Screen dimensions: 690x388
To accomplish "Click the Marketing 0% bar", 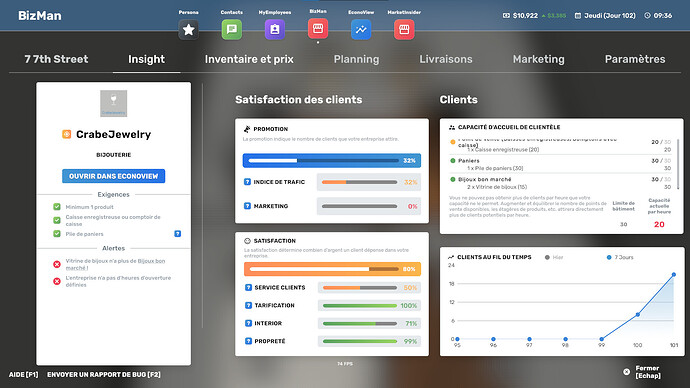I will pyautogui.click(x=369, y=206).
